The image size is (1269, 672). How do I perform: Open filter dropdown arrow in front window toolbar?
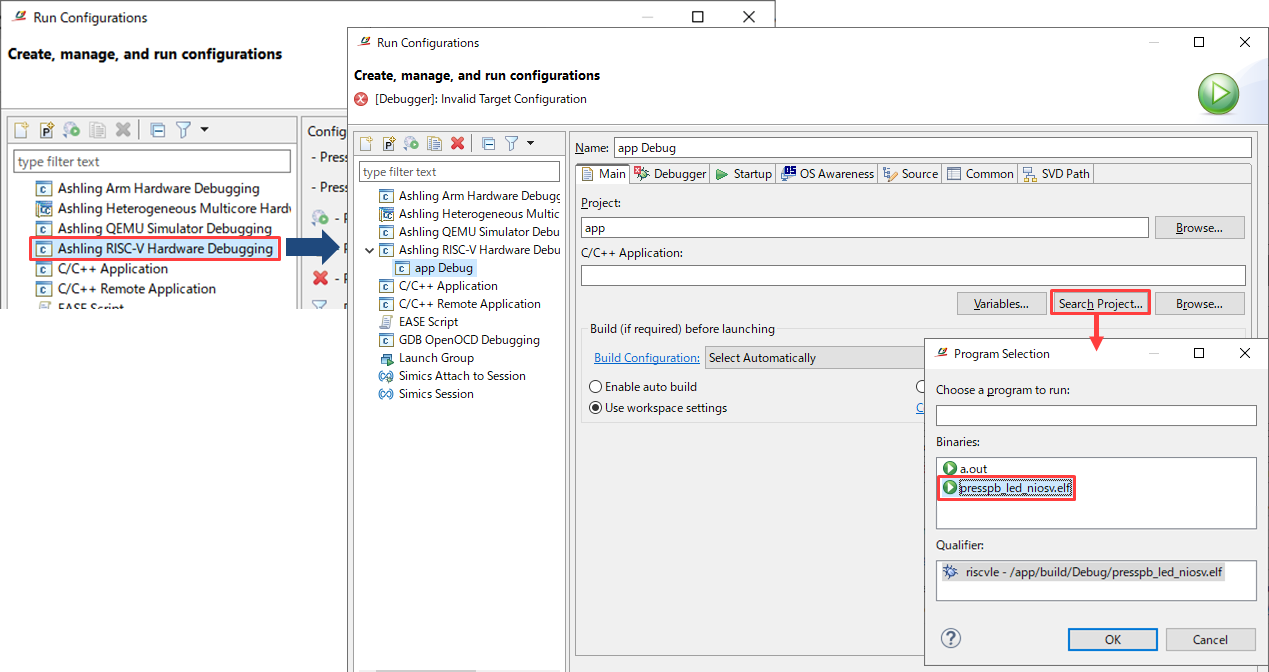(530, 143)
